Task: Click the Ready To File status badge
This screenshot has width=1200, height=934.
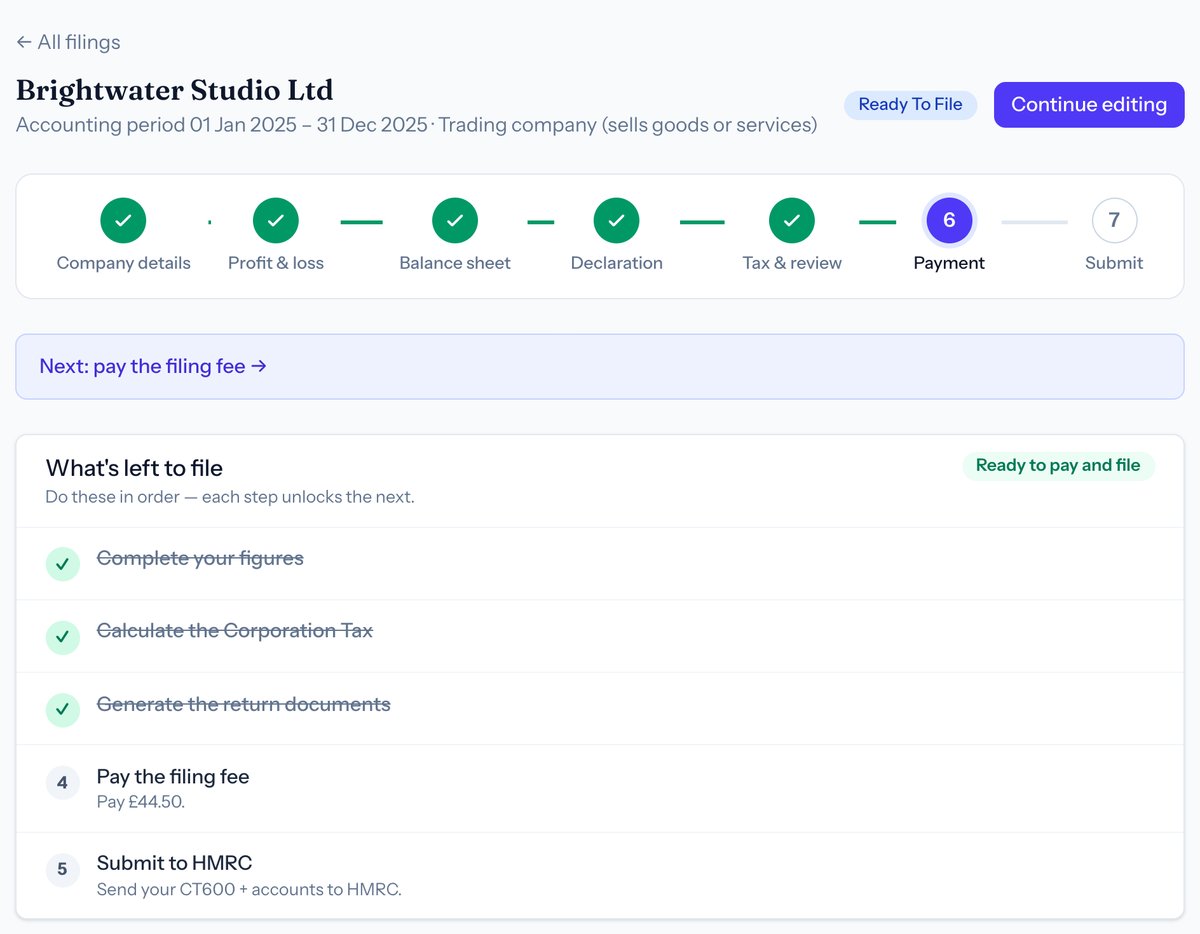Action: pyautogui.click(x=910, y=105)
